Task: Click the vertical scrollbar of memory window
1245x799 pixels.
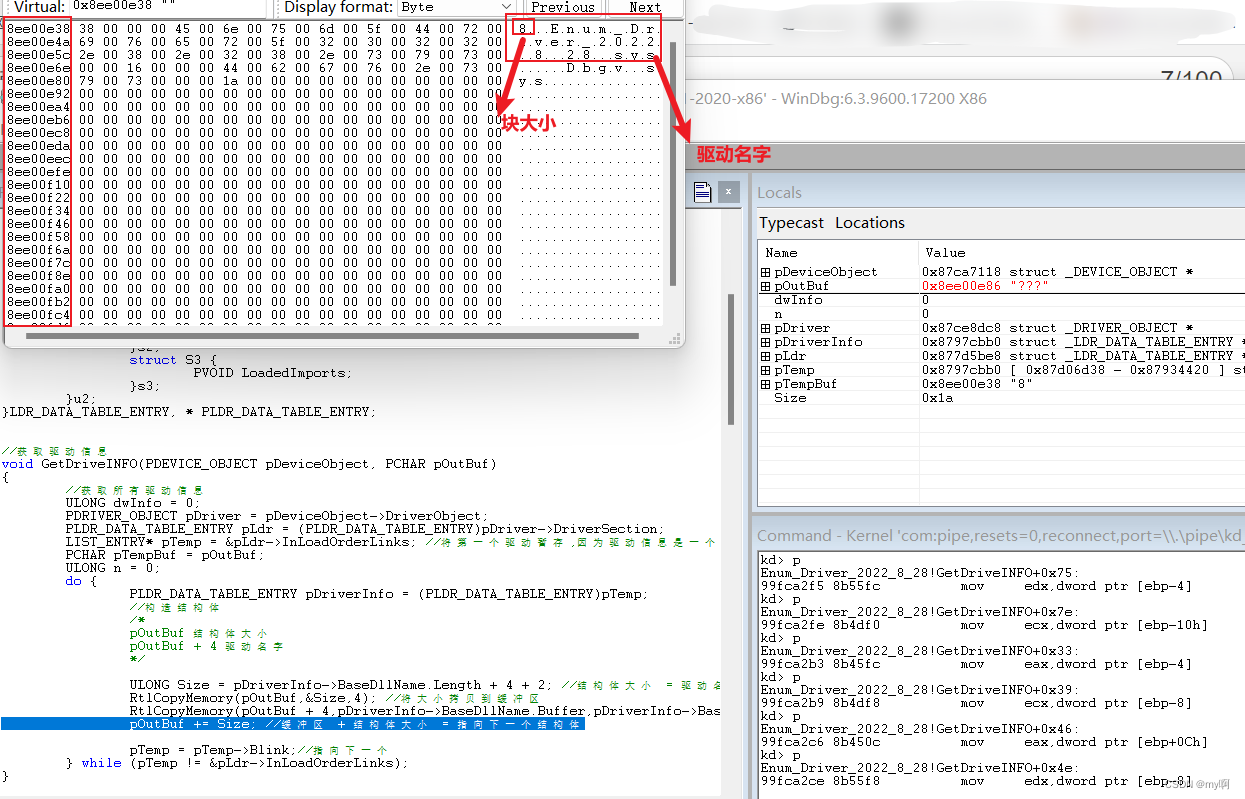Action: pyautogui.click(x=673, y=165)
